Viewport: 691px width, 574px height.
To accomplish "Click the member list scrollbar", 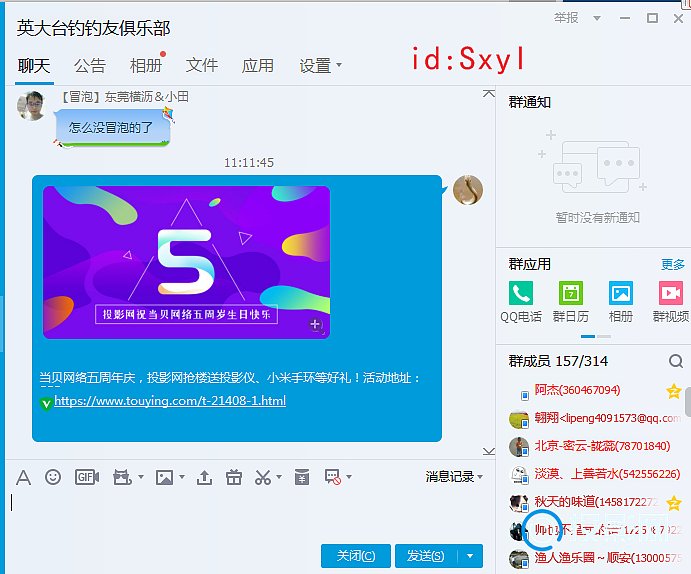I will (x=687, y=403).
